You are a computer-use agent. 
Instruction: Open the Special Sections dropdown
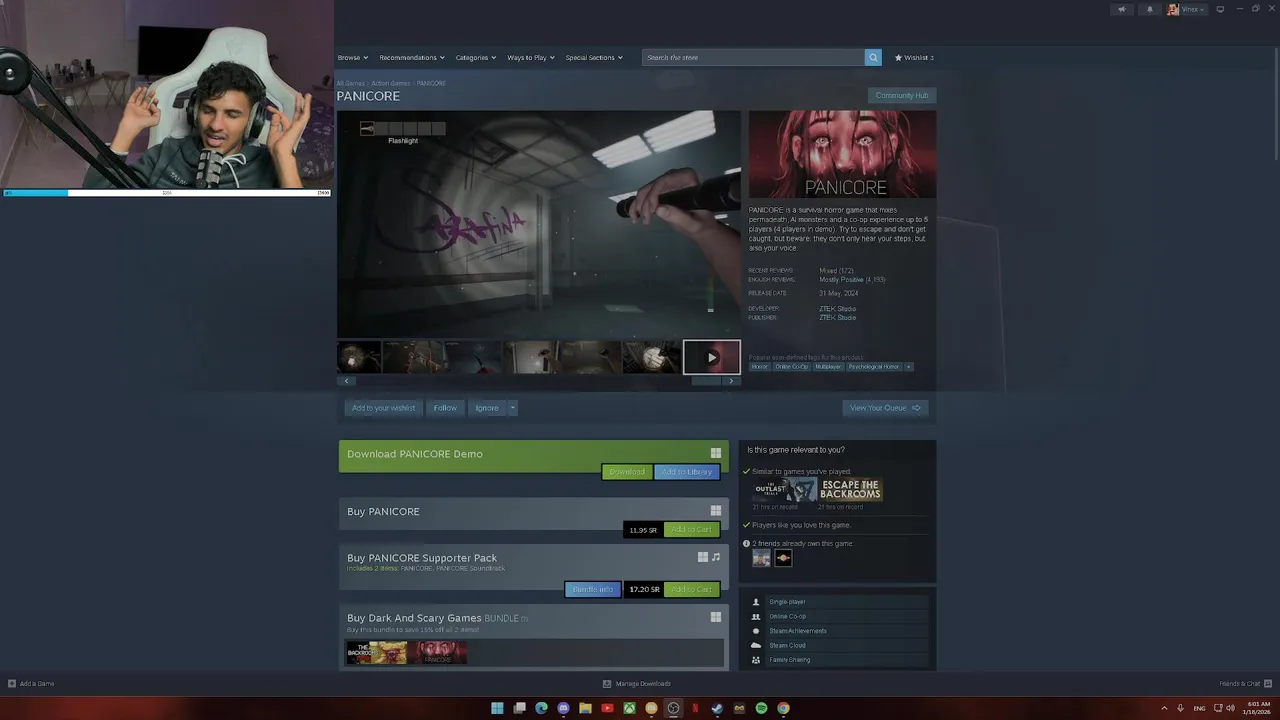[x=594, y=57]
